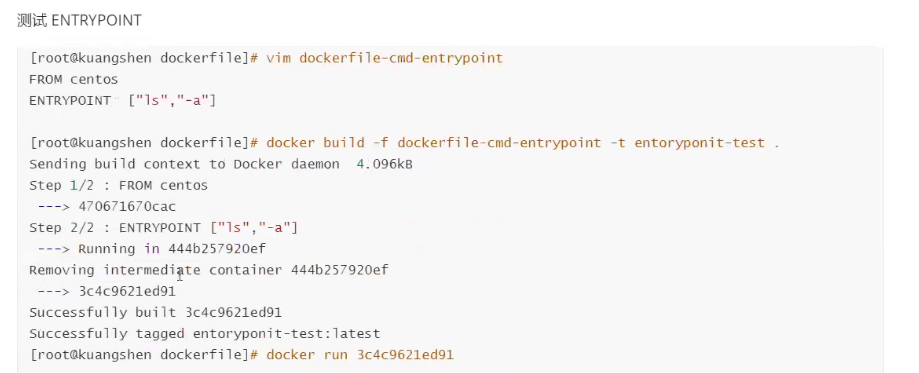Click the "Running in 444b257920ef" line
This screenshot has height=373, width=919.
(172, 249)
